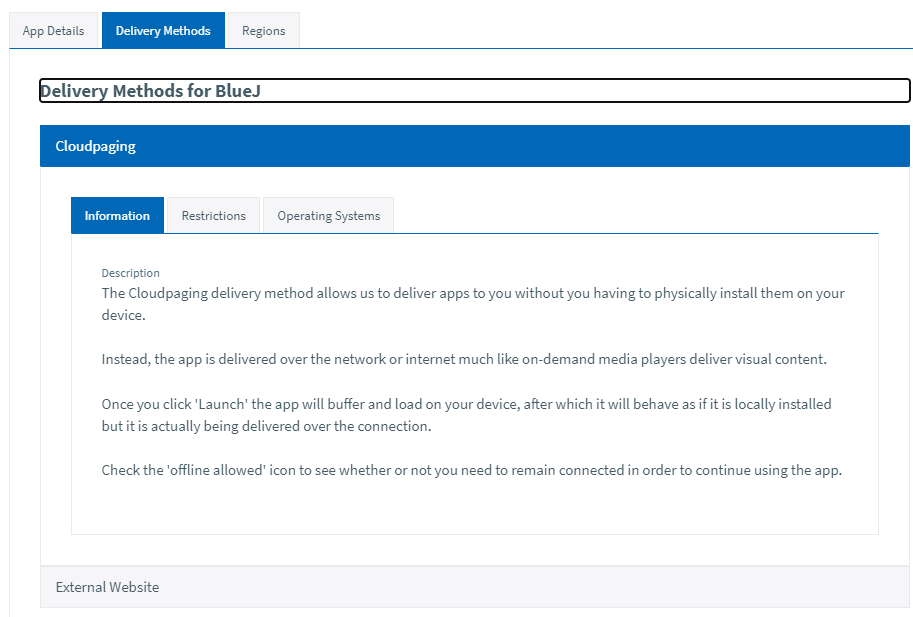Click the paragraph starting 'Once you click Launch'

[466, 415]
